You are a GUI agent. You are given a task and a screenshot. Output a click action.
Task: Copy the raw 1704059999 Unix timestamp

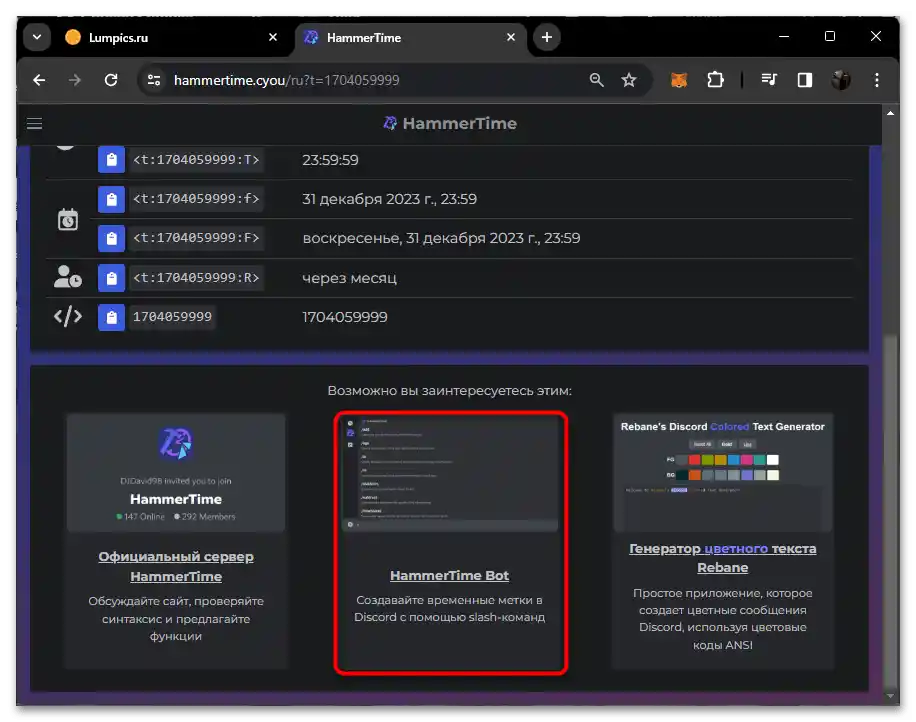pyautogui.click(x=111, y=317)
